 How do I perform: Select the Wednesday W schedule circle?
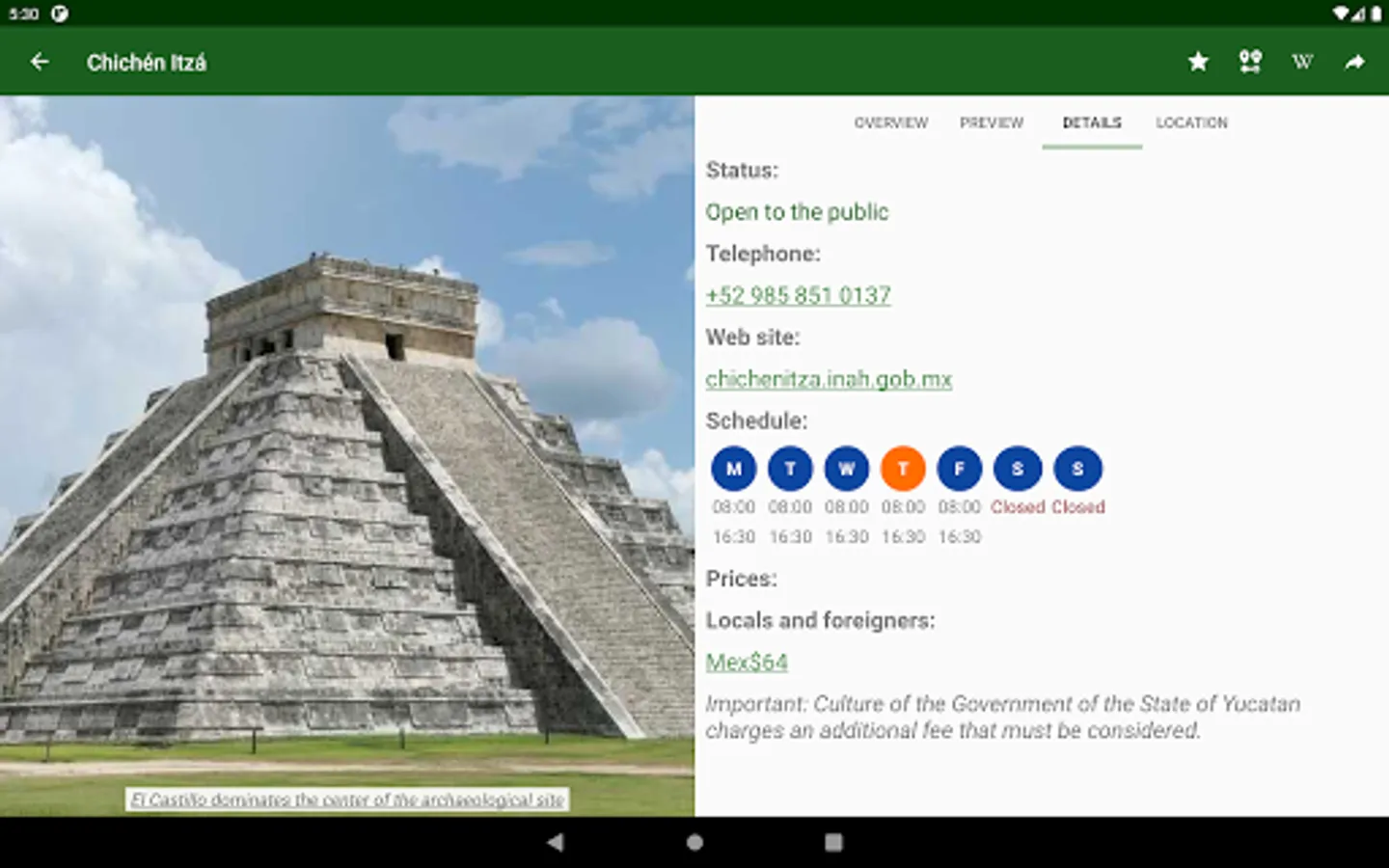coord(847,469)
